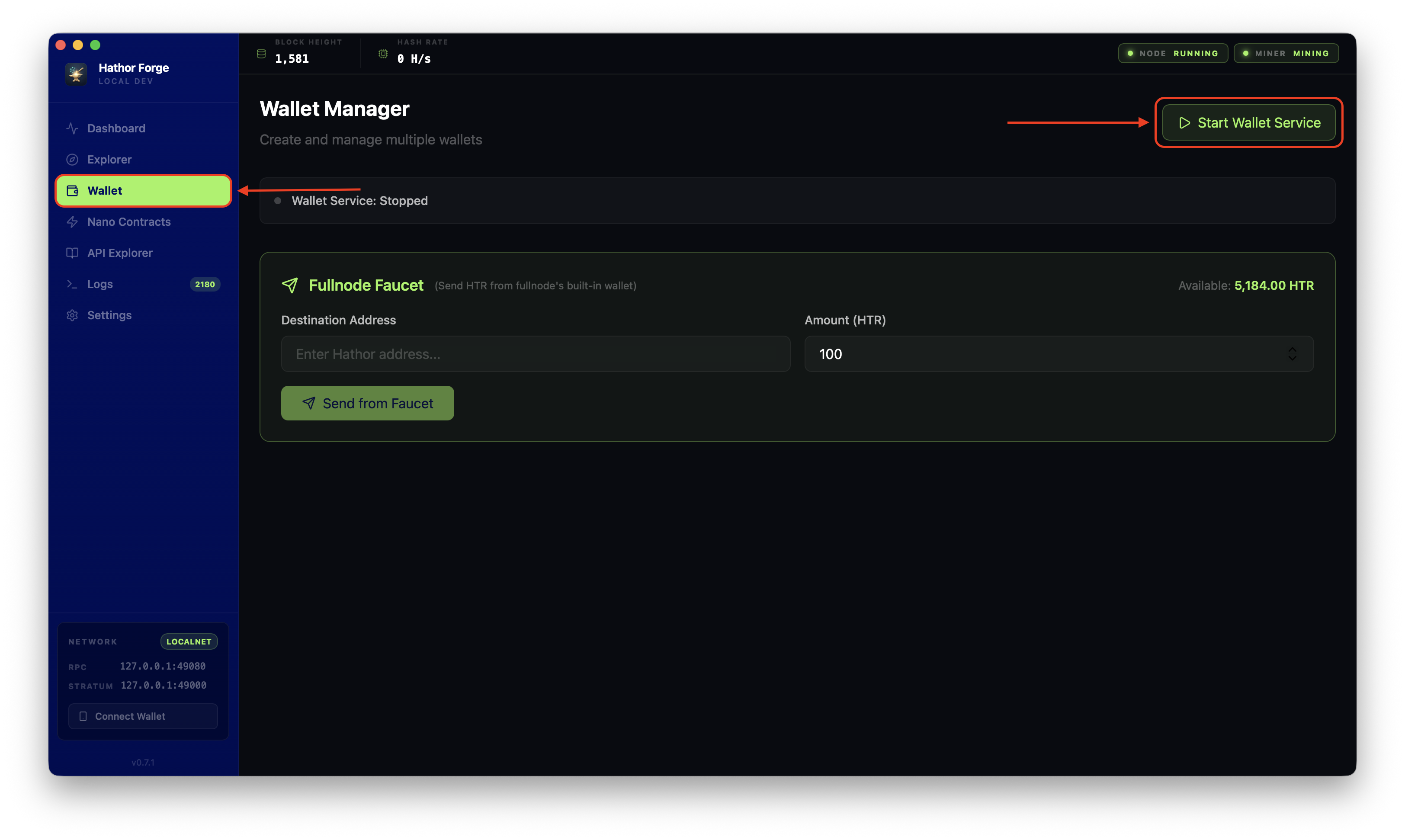
Task: Click the Connect Wallet button
Action: click(143, 717)
